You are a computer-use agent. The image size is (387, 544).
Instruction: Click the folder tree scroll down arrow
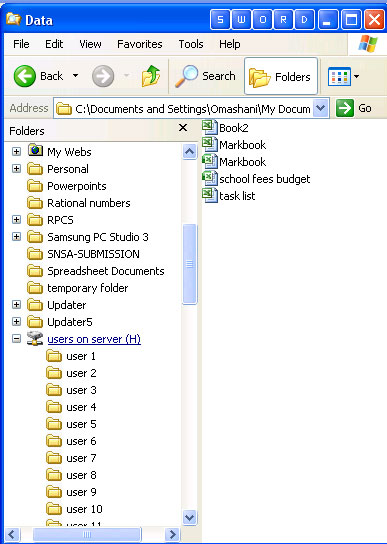coord(190,517)
